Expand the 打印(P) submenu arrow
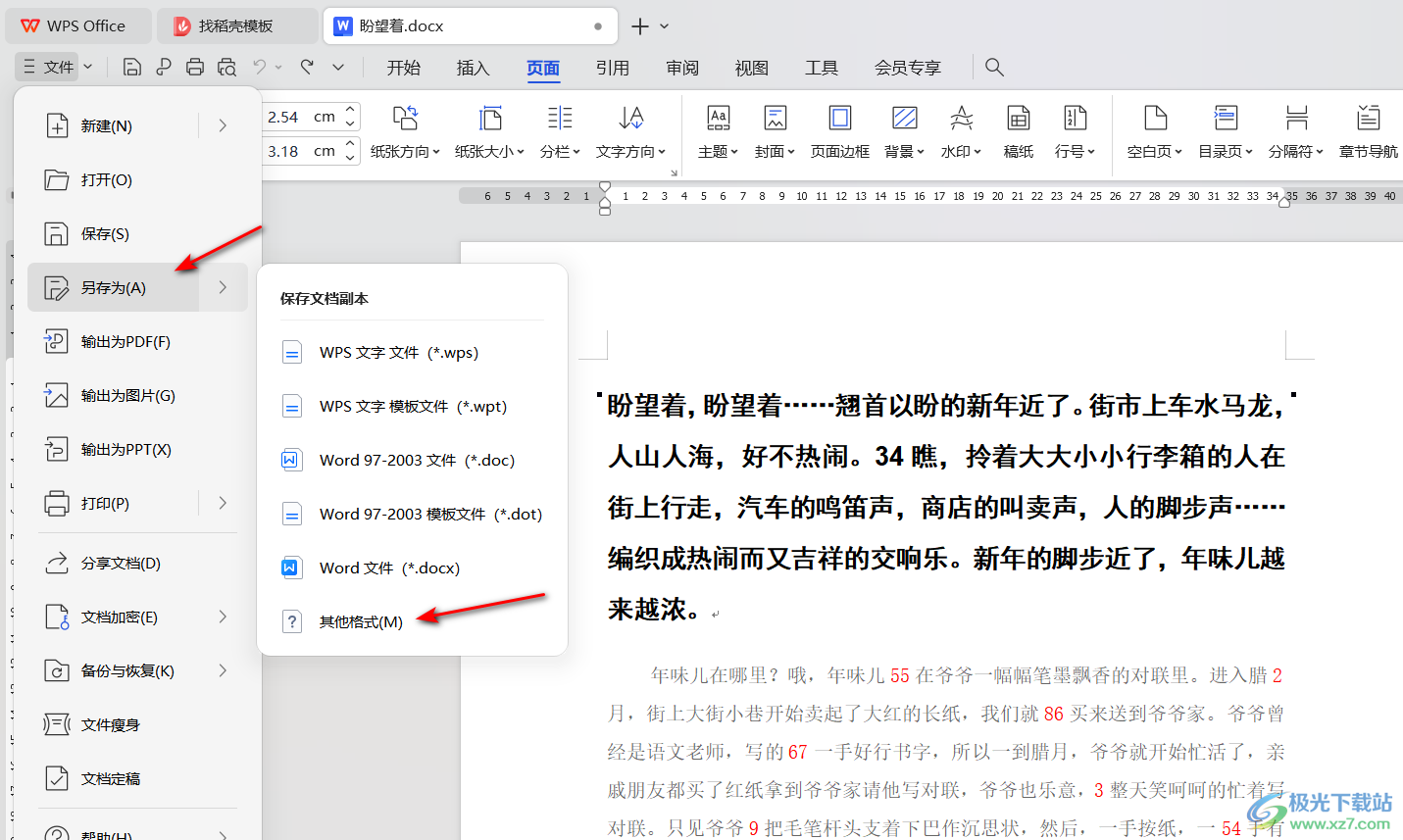Viewport: 1403px width, 840px height. [224, 503]
